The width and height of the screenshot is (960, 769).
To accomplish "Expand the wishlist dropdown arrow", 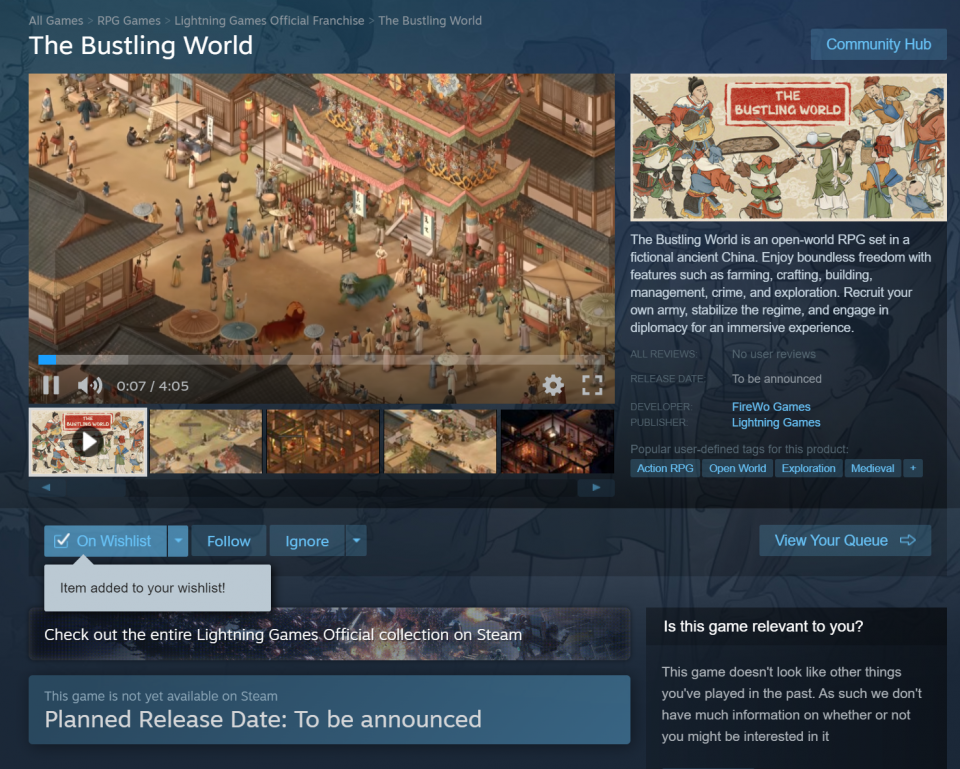I will (x=178, y=541).
